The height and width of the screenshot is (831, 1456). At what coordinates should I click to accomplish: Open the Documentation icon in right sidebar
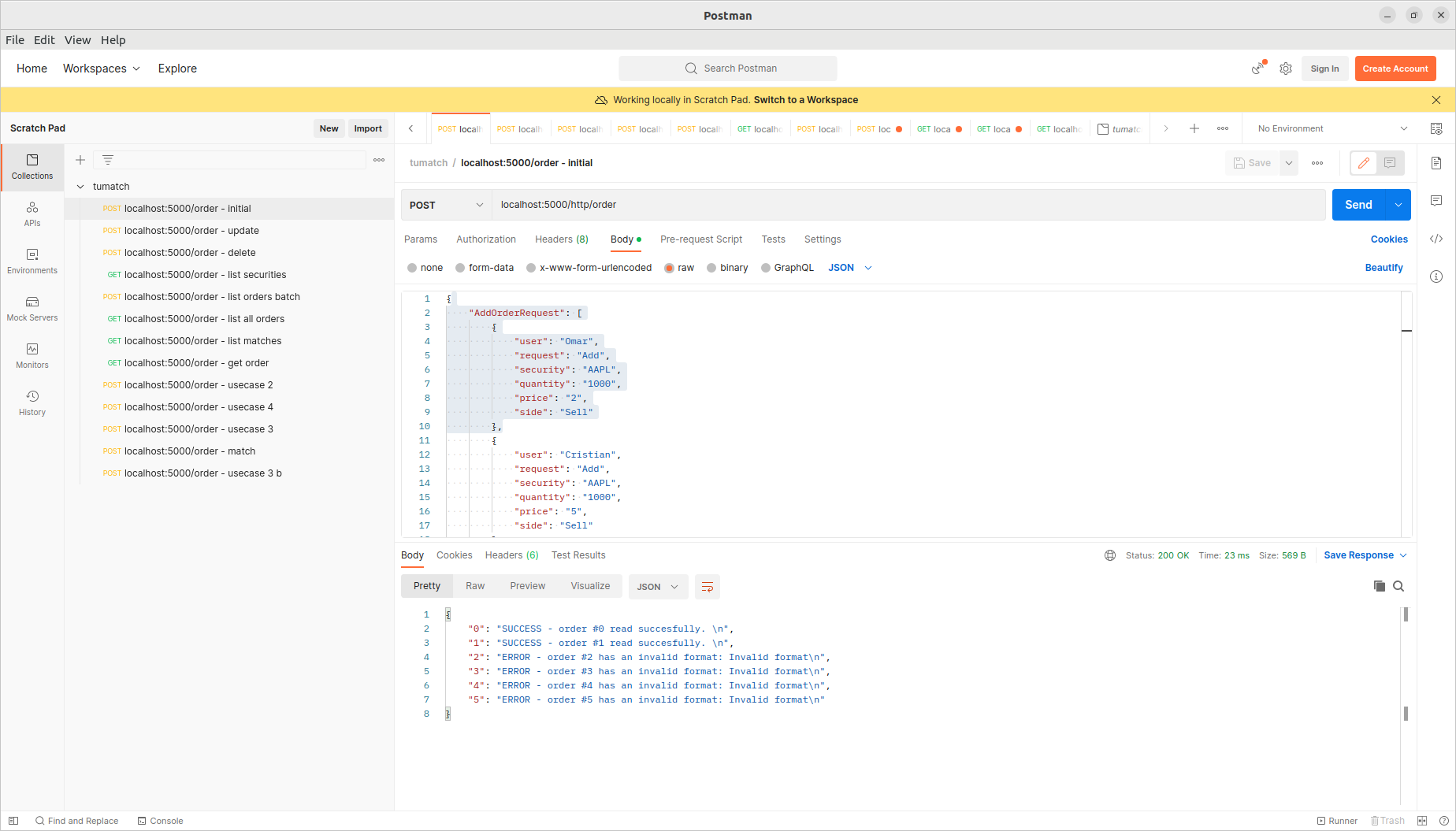[1436, 163]
